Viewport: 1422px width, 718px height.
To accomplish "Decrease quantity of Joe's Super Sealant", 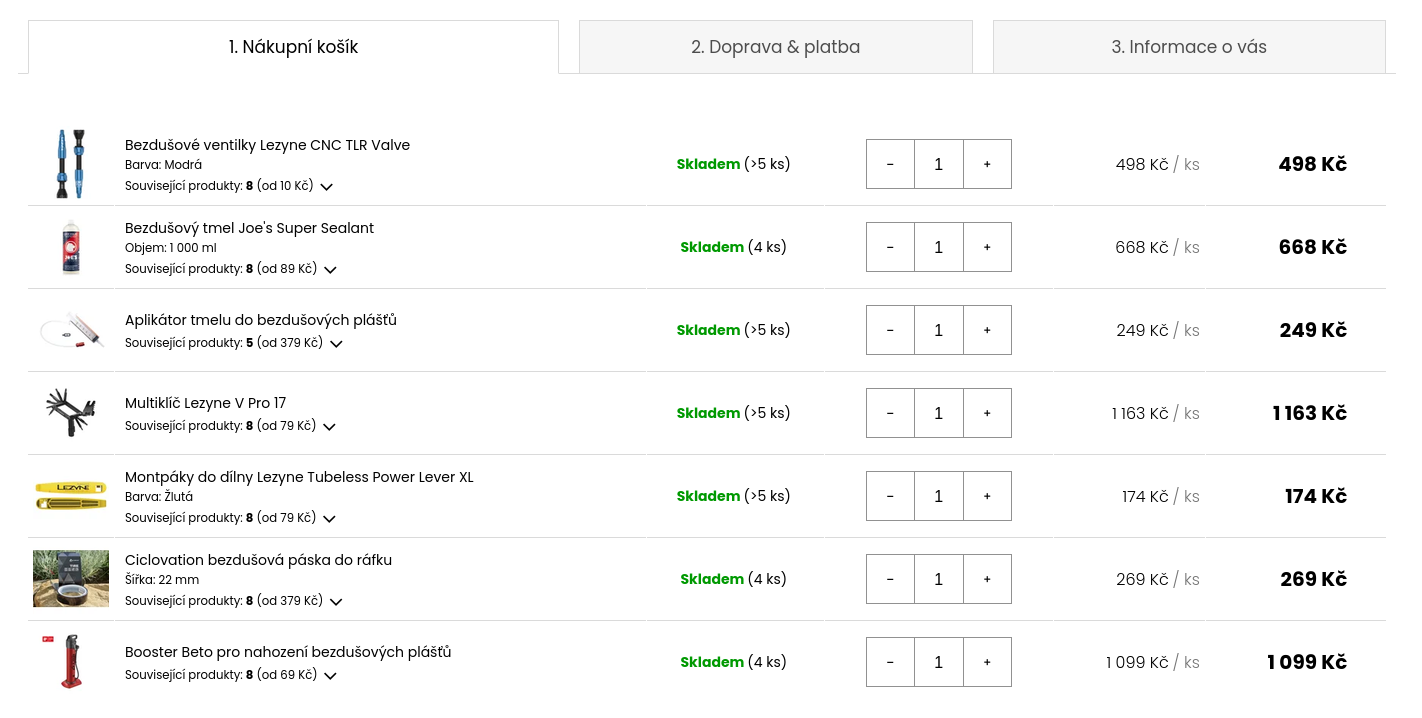I will 890,247.
